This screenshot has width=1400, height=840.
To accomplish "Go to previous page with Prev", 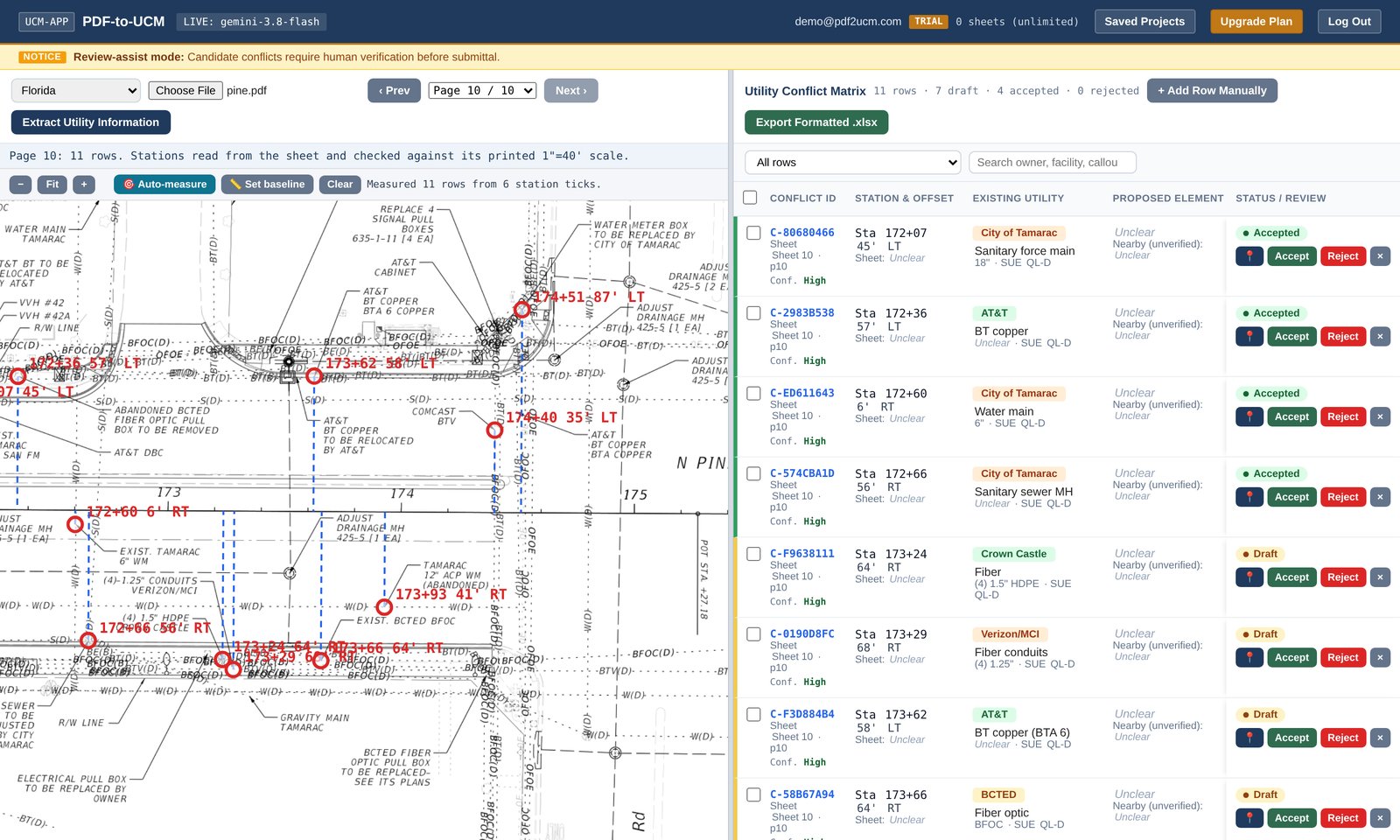I will [395, 90].
